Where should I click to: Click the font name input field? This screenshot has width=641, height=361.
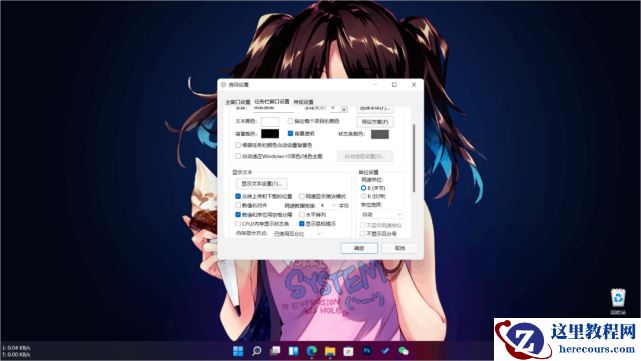click(273, 108)
